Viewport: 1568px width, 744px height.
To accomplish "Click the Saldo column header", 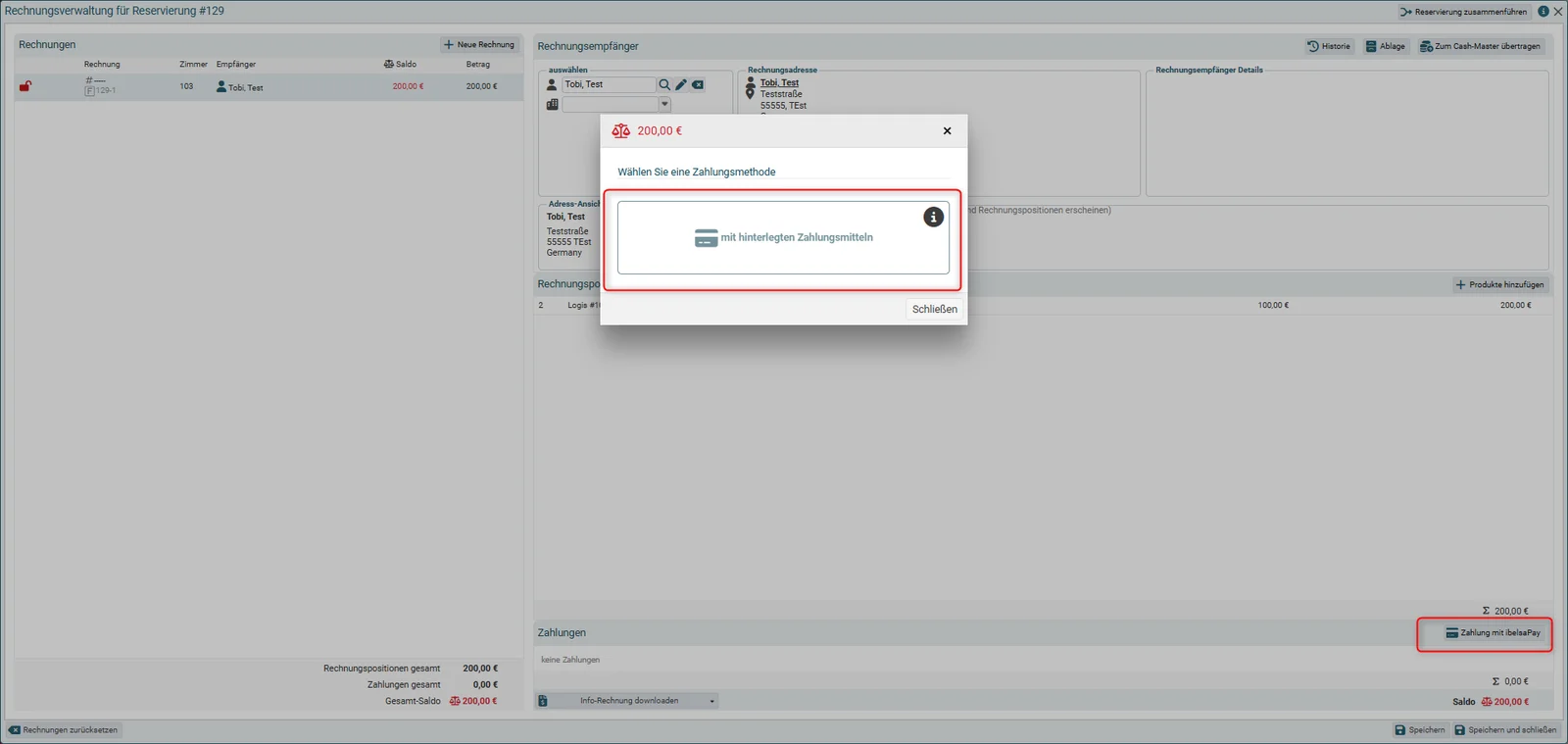I will tap(400, 65).
